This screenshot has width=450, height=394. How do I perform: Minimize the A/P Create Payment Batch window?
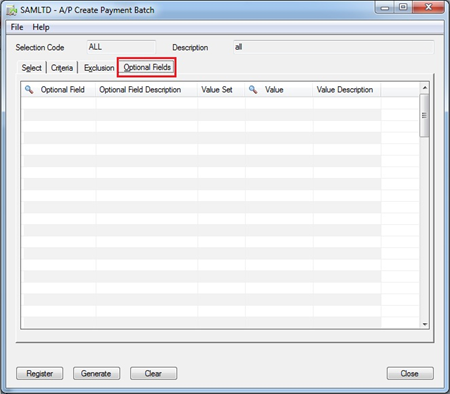point(385,7)
